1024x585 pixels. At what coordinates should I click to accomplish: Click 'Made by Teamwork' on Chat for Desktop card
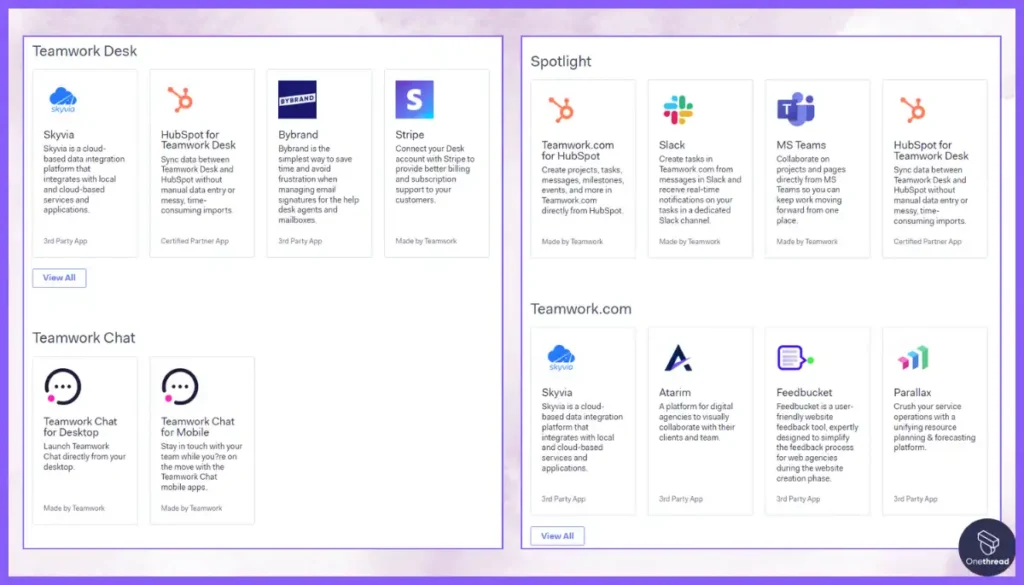point(74,508)
